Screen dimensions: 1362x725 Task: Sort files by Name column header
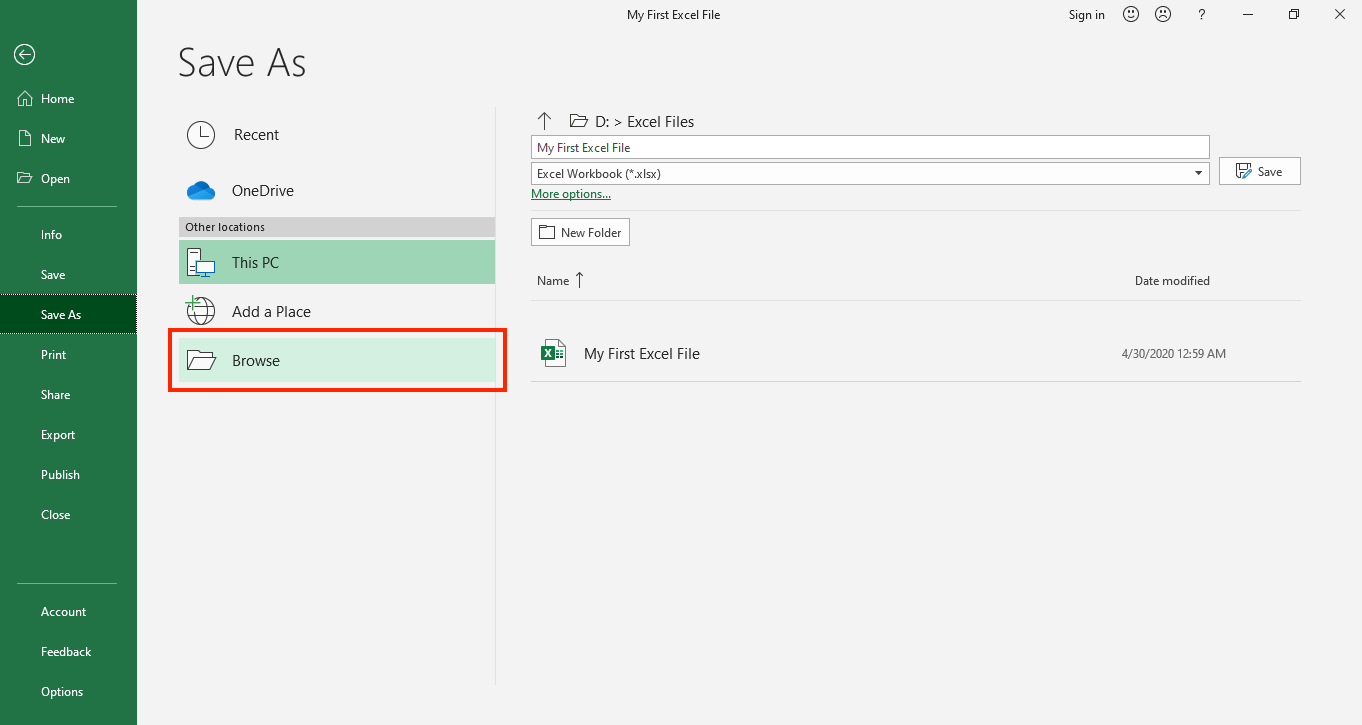click(560, 281)
